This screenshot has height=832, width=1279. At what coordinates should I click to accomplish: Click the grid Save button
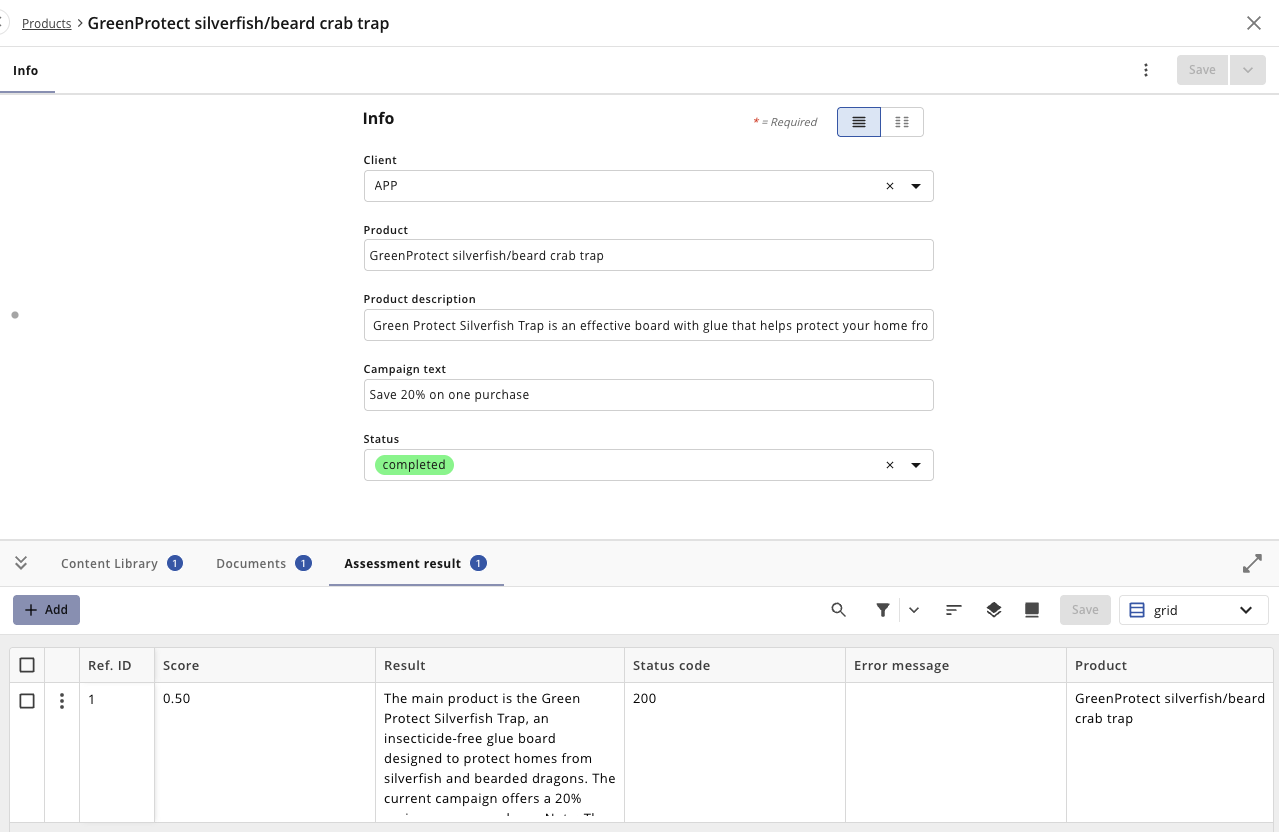1085,610
